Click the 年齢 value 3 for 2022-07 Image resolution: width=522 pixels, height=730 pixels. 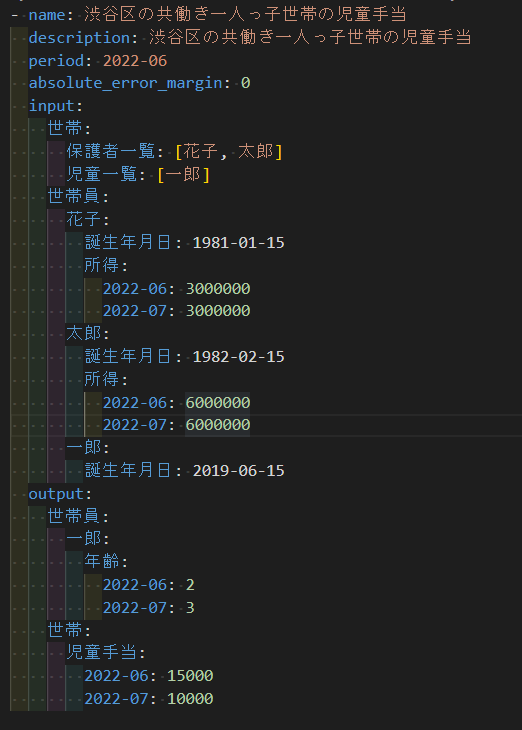(190, 608)
